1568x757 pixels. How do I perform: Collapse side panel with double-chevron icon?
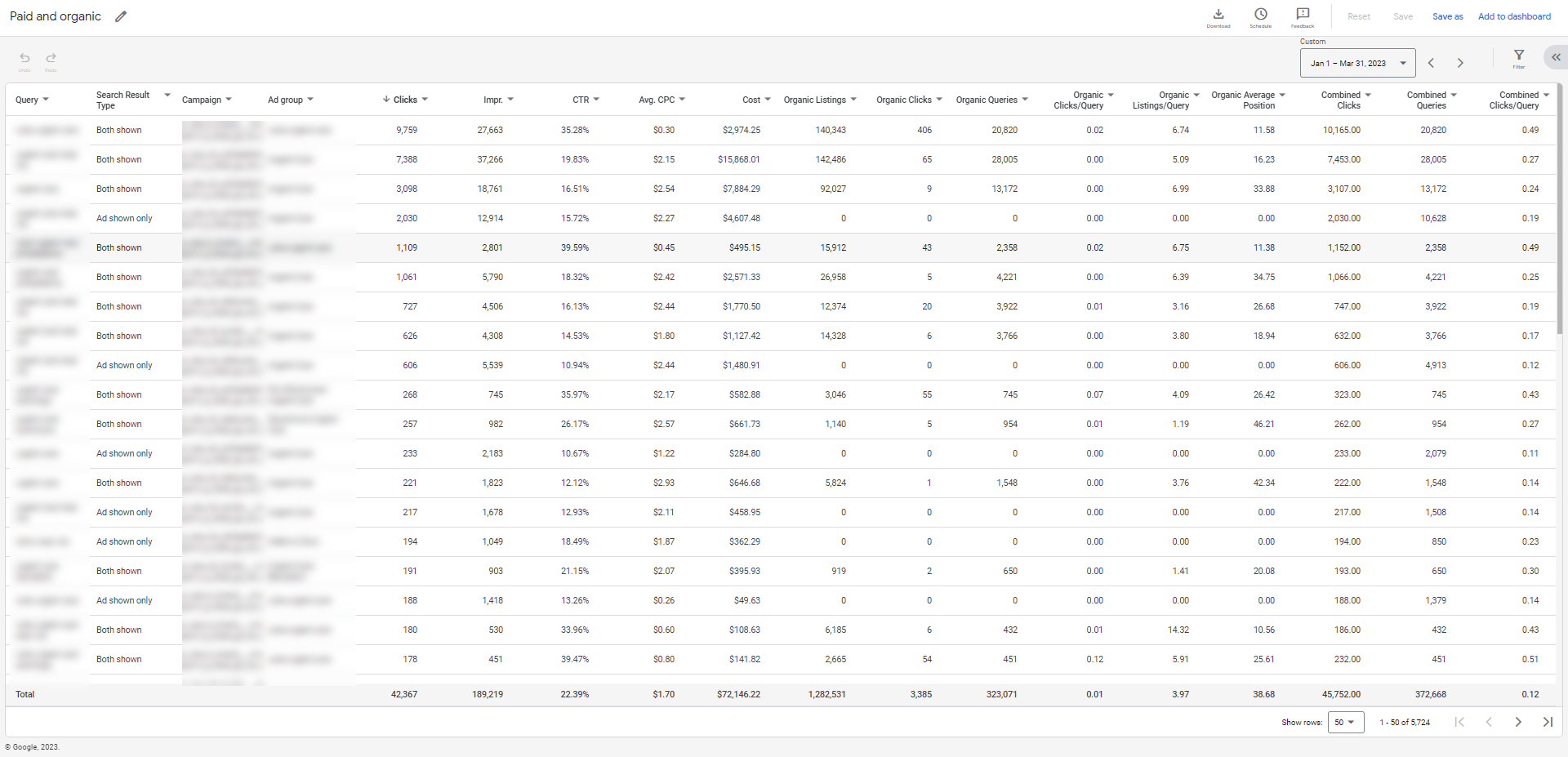pos(1556,57)
